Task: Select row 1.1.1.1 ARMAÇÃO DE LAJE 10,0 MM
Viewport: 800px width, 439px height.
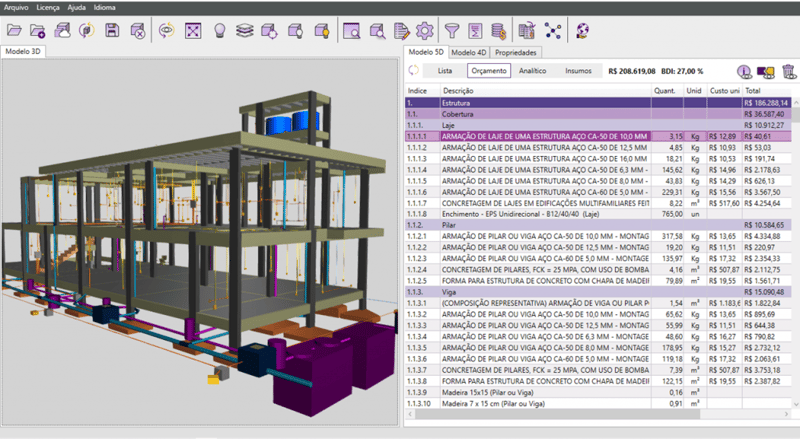Action: (x=598, y=136)
